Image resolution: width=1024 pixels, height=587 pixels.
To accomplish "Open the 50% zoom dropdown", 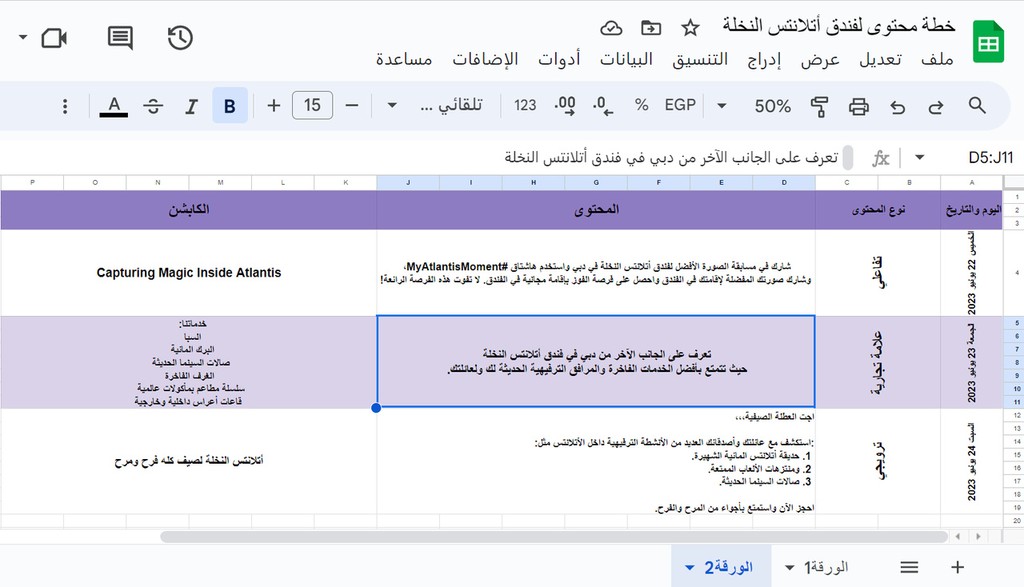I will pyautogui.click(x=773, y=106).
